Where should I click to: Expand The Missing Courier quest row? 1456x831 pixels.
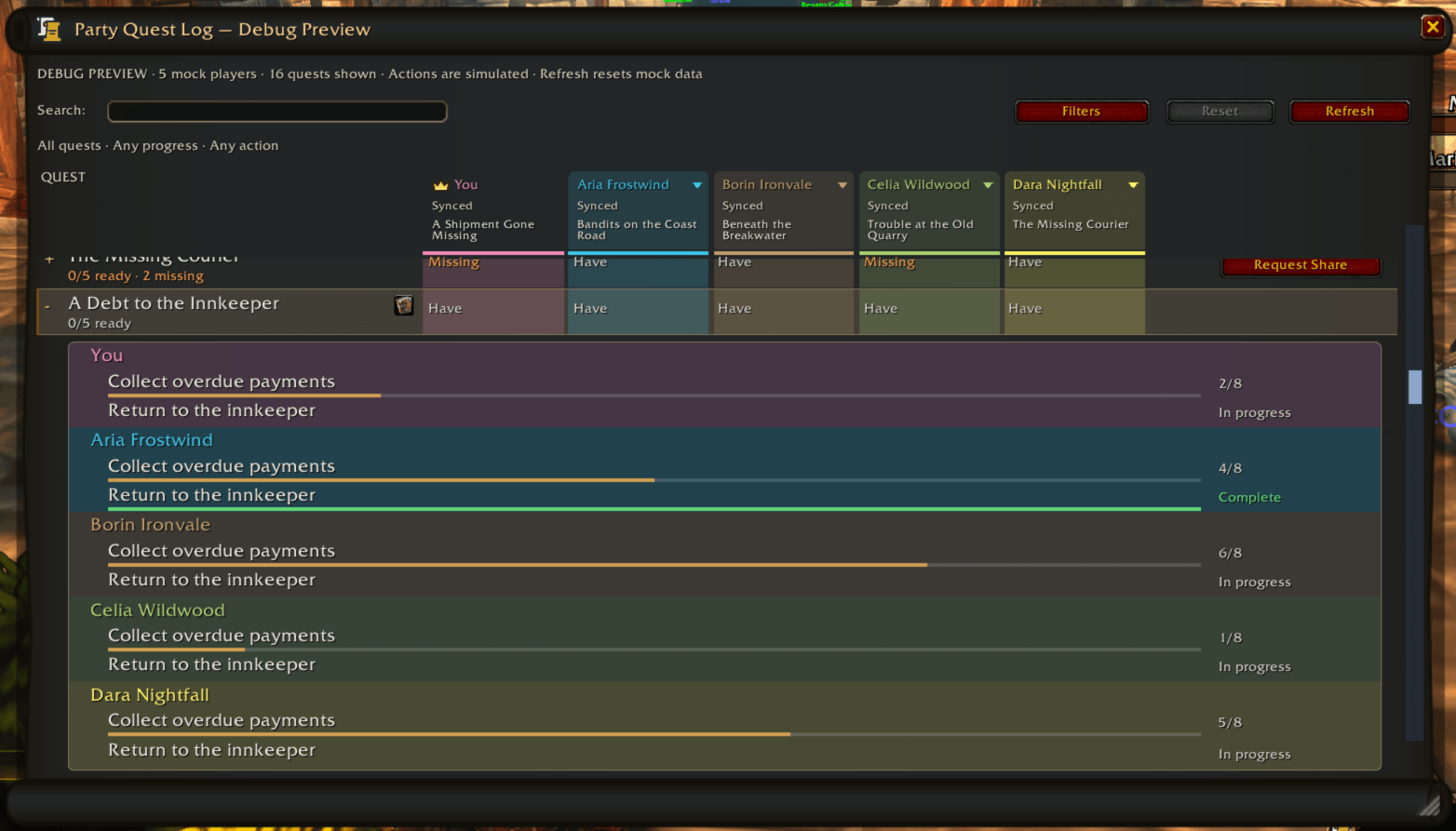pos(49,260)
